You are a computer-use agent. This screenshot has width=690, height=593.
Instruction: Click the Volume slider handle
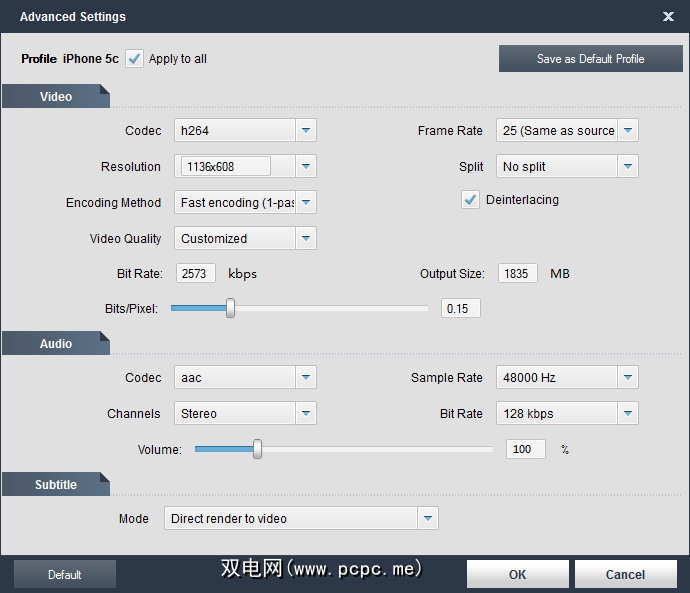click(x=257, y=450)
